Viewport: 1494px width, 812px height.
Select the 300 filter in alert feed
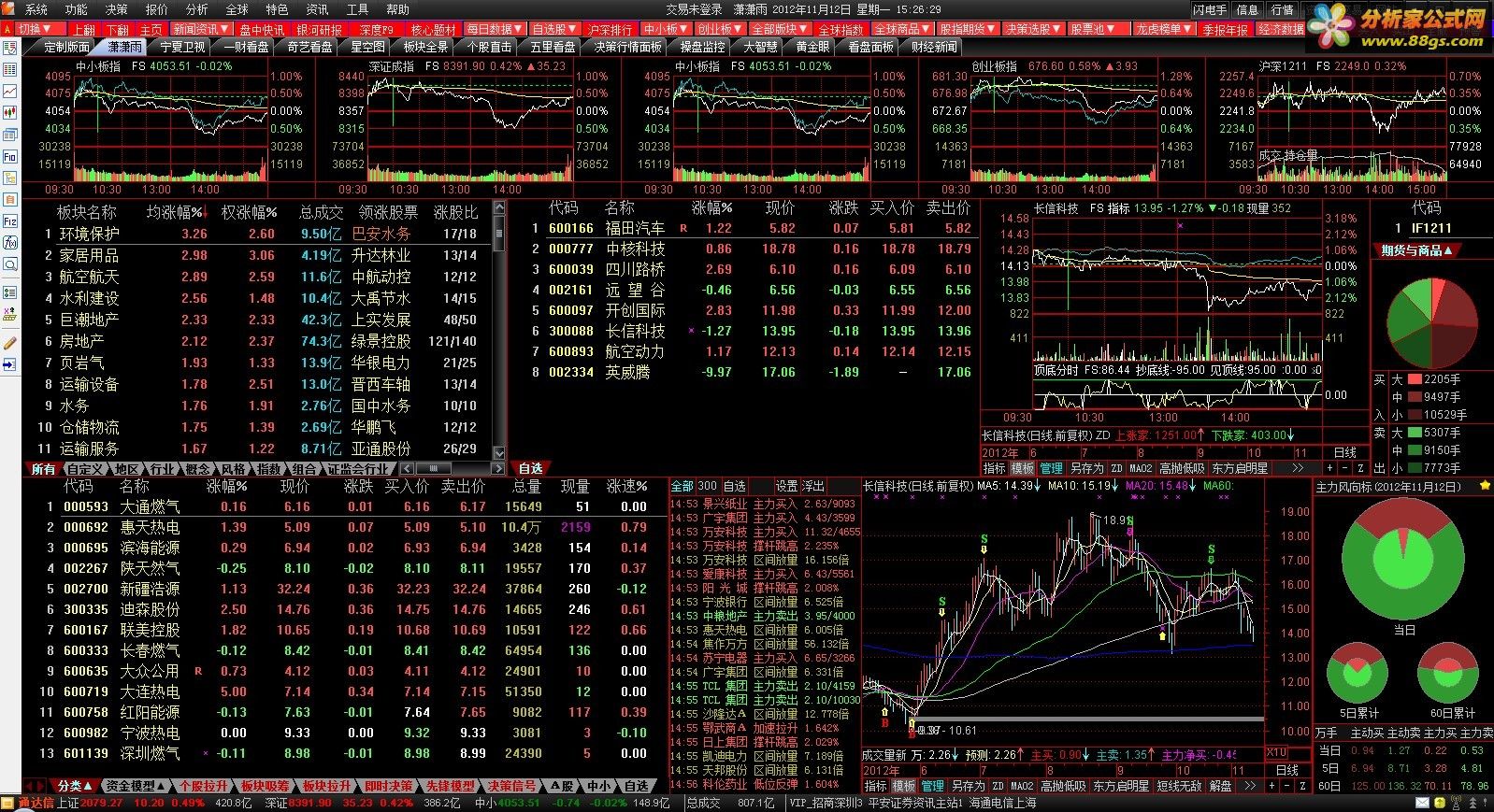click(x=708, y=486)
